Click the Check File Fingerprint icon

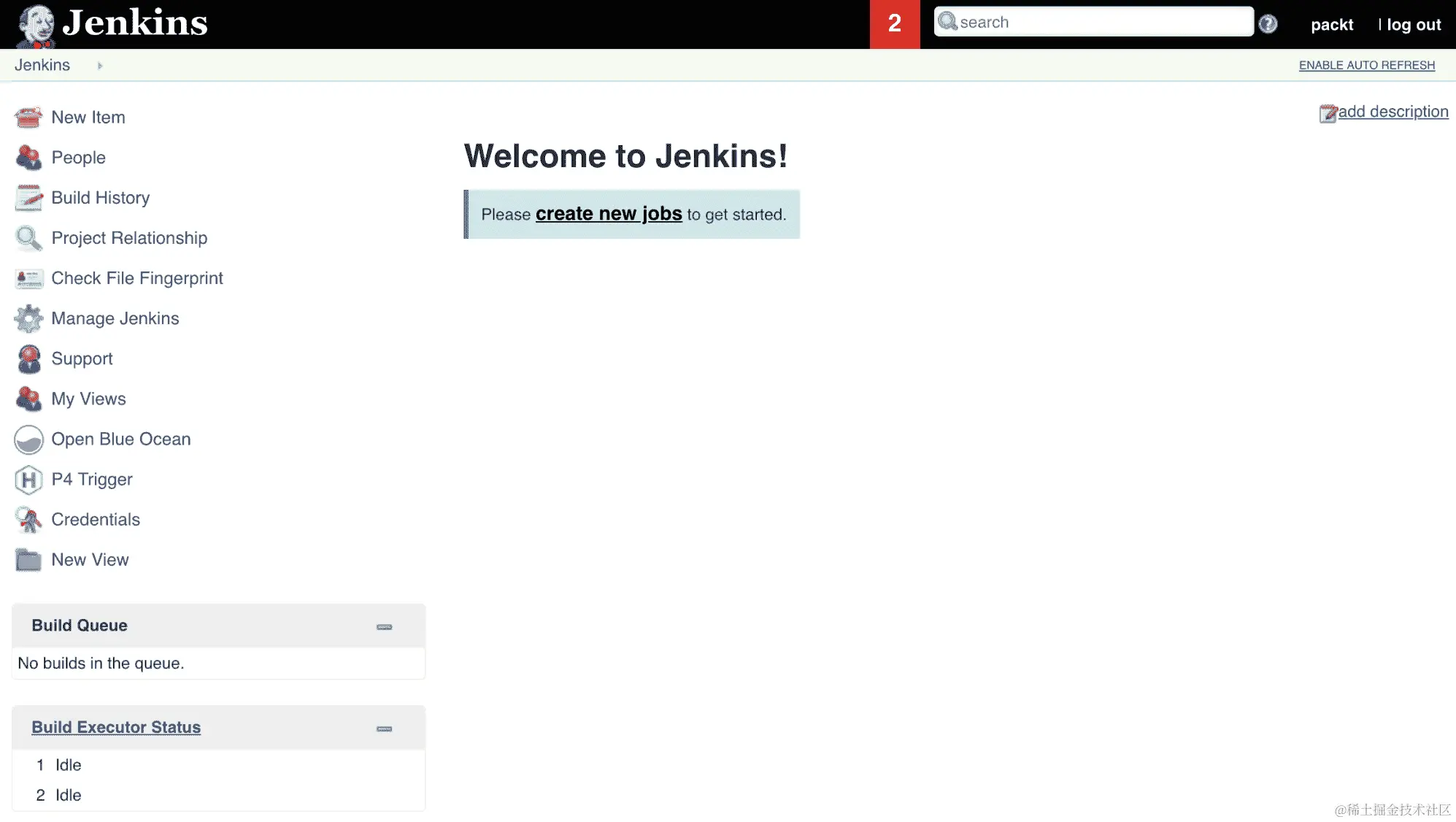coord(28,279)
